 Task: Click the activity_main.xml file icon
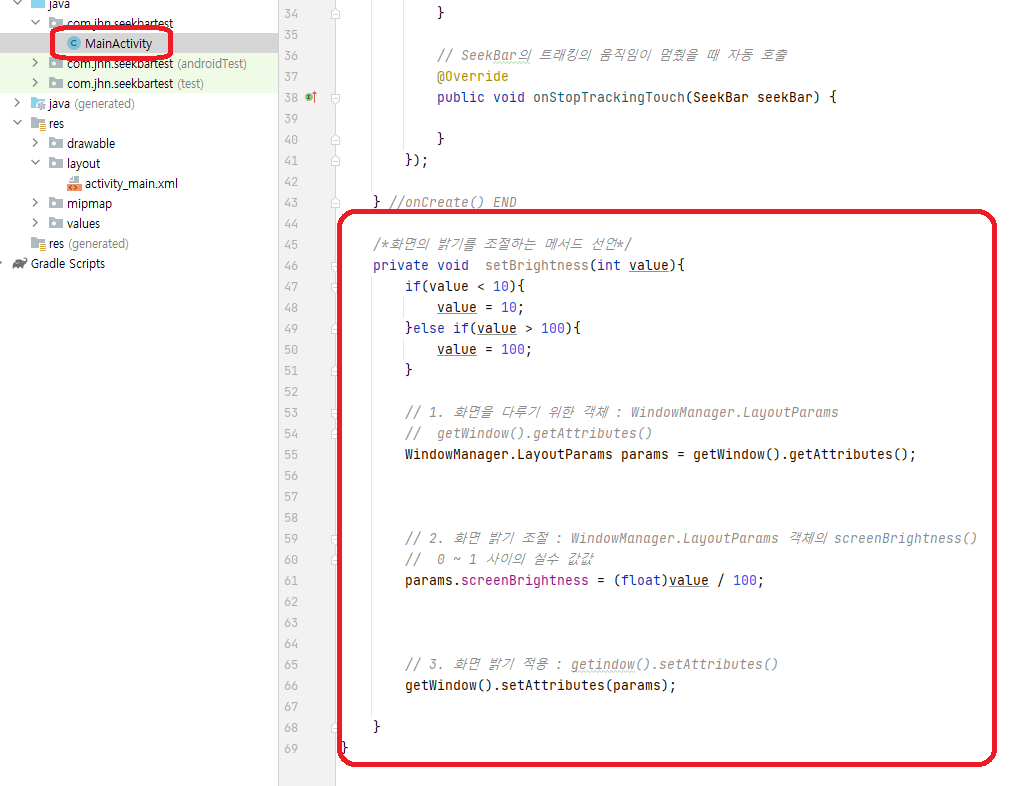(x=74, y=184)
